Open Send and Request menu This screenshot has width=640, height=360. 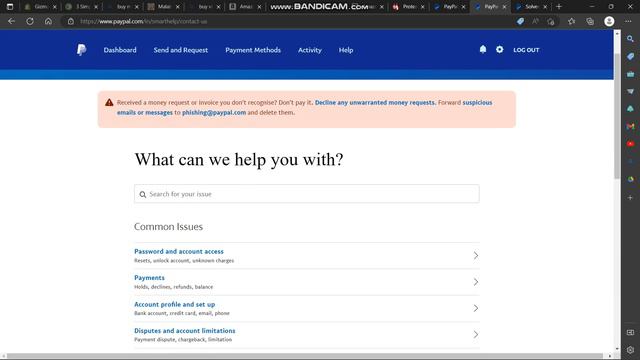(181, 50)
